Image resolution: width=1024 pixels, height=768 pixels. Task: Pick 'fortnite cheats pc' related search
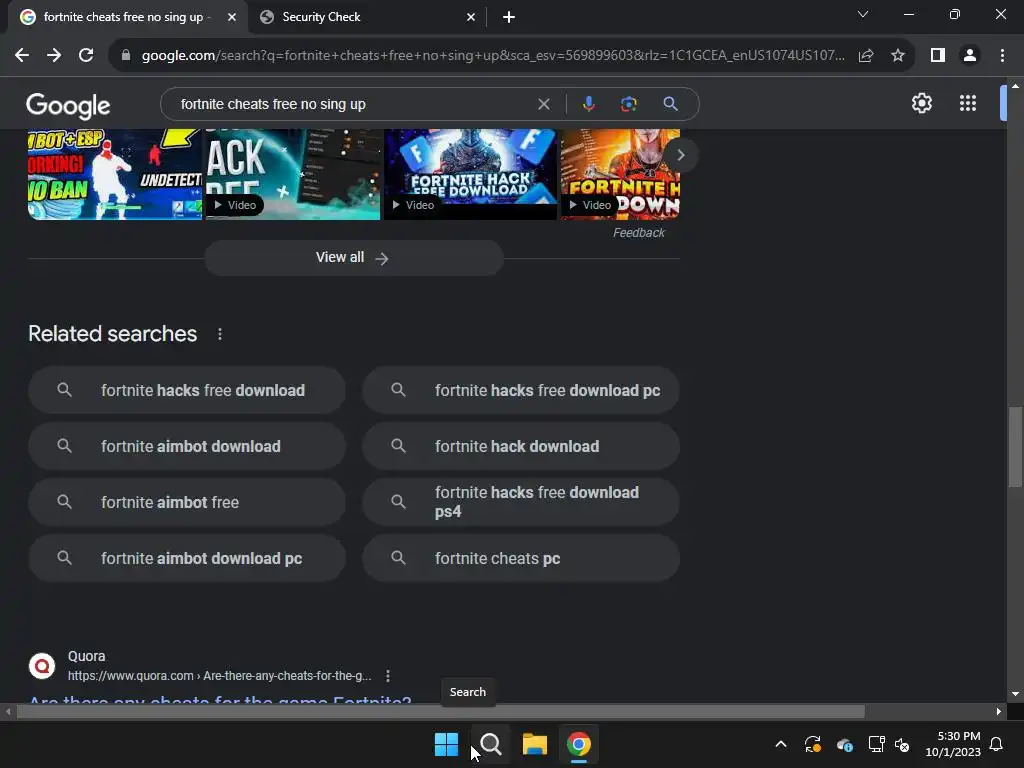[x=521, y=558]
